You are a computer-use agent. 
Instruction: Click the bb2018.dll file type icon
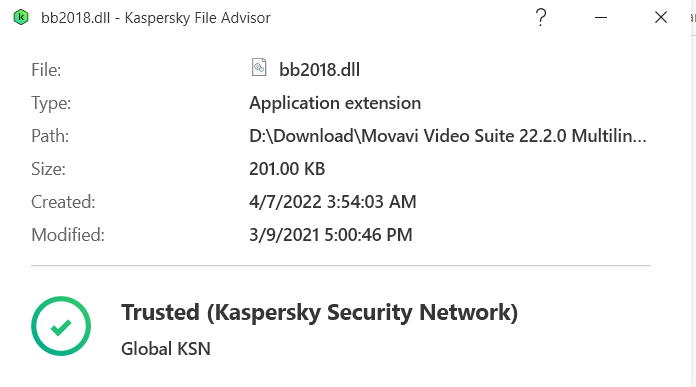pyautogui.click(x=259, y=67)
